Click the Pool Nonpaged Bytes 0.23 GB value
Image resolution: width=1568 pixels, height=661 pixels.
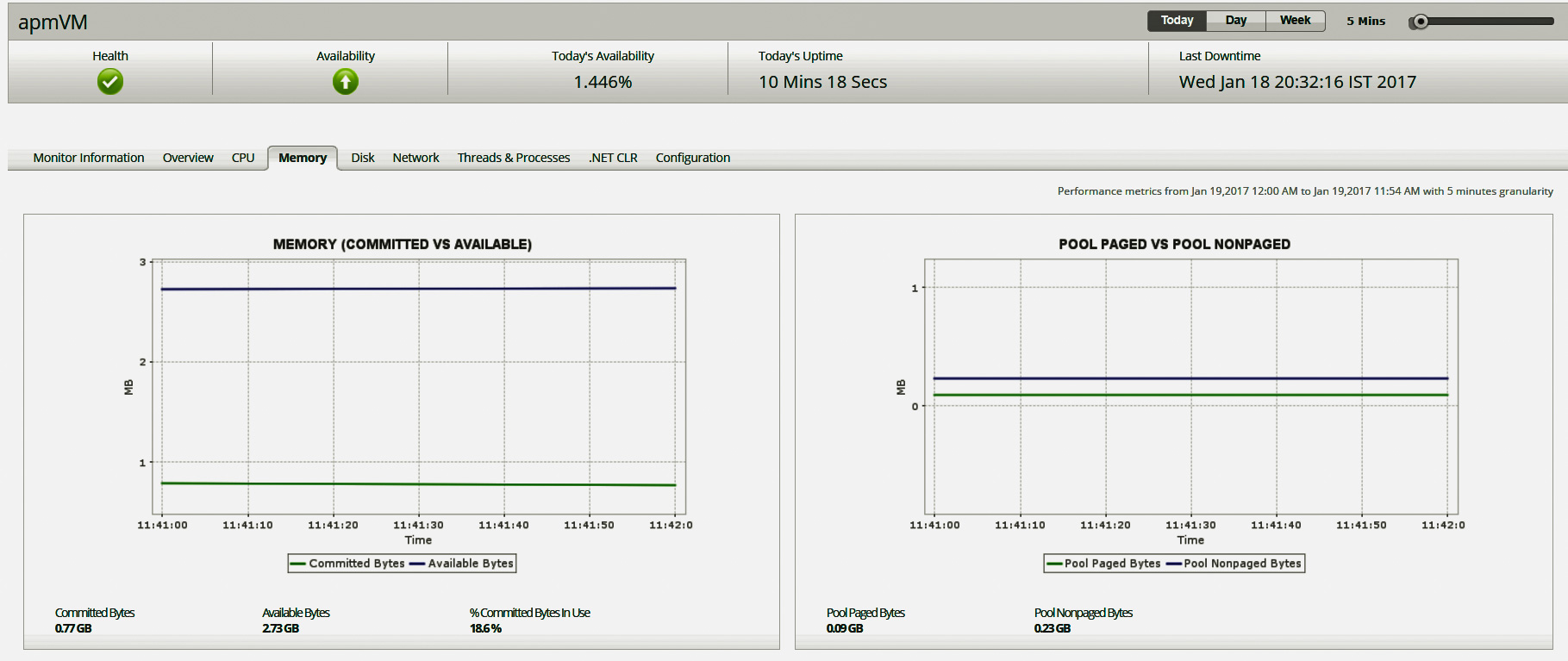coord(1053,628)
